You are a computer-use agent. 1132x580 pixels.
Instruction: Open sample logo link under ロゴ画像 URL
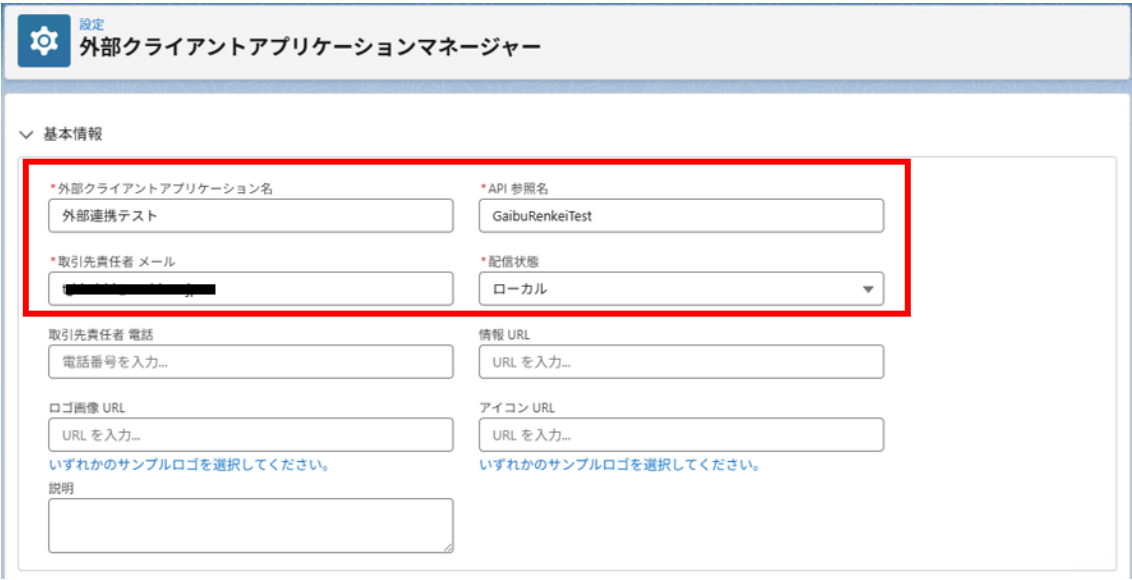(x=189, y=464)
